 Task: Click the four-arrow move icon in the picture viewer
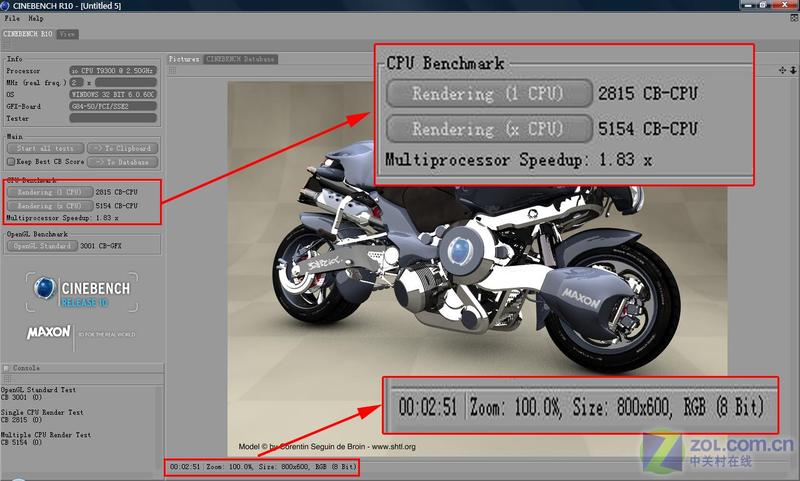coord(782,70)
